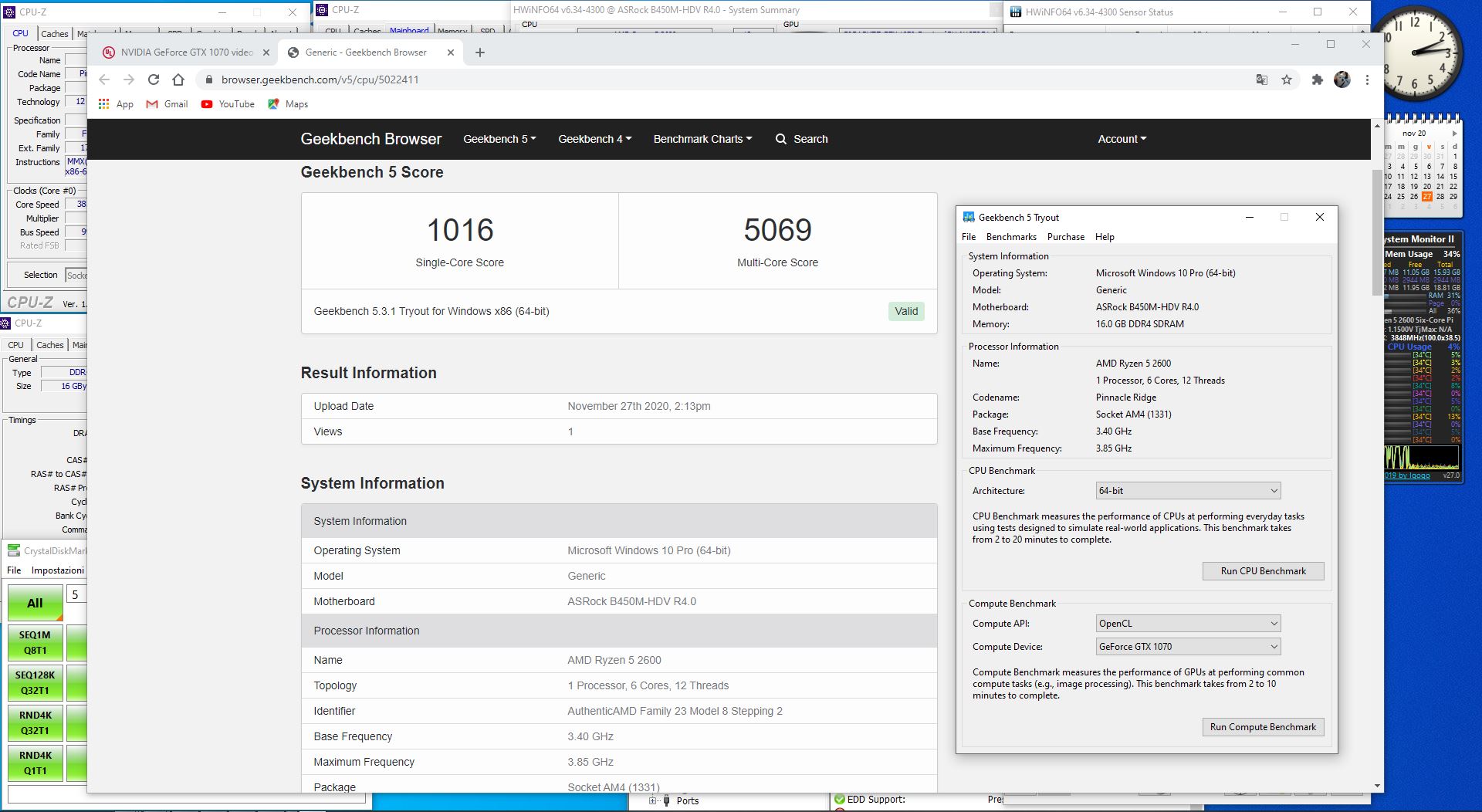Click the 5069 Multi-Core Score value
Screen dimensions: 1482x812
click(x=777, y=230)
